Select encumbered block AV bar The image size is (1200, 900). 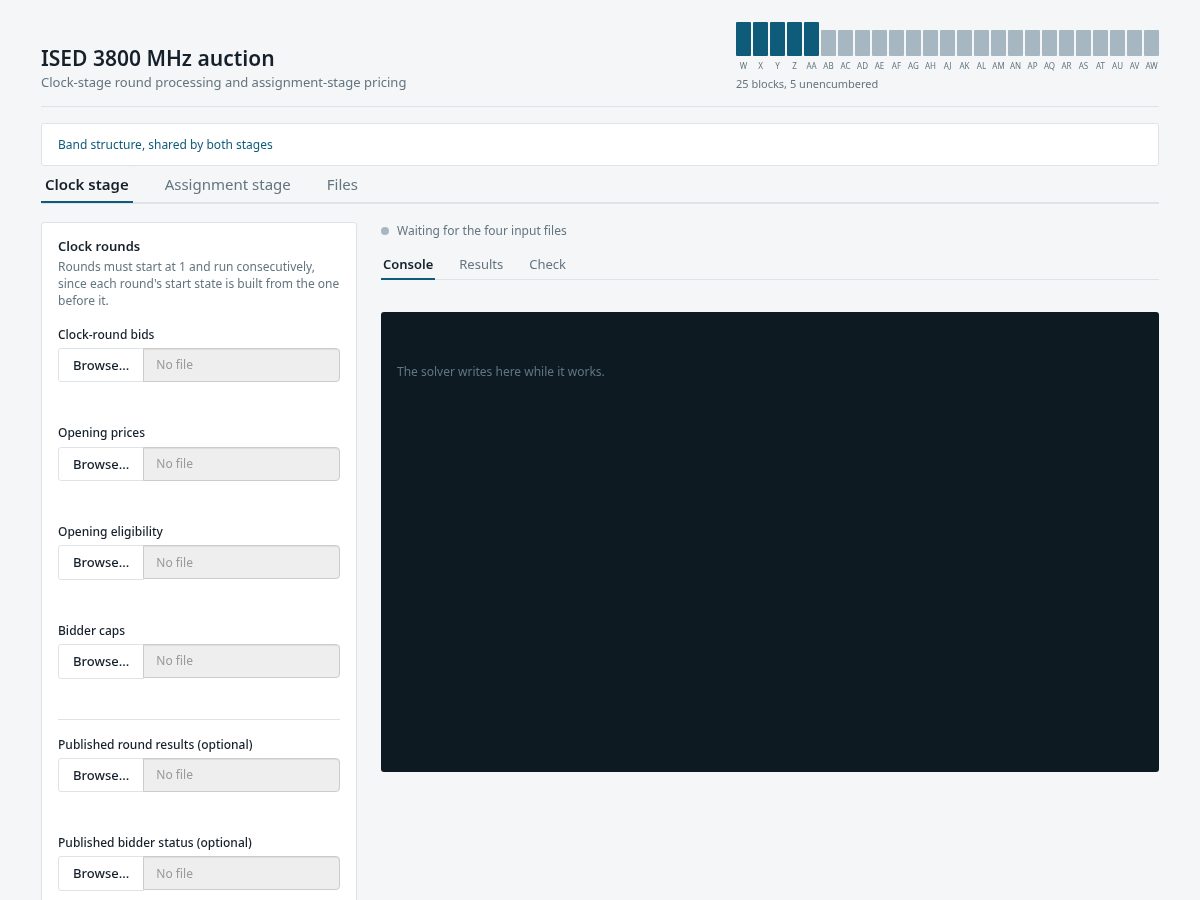tap(1134, 43)
